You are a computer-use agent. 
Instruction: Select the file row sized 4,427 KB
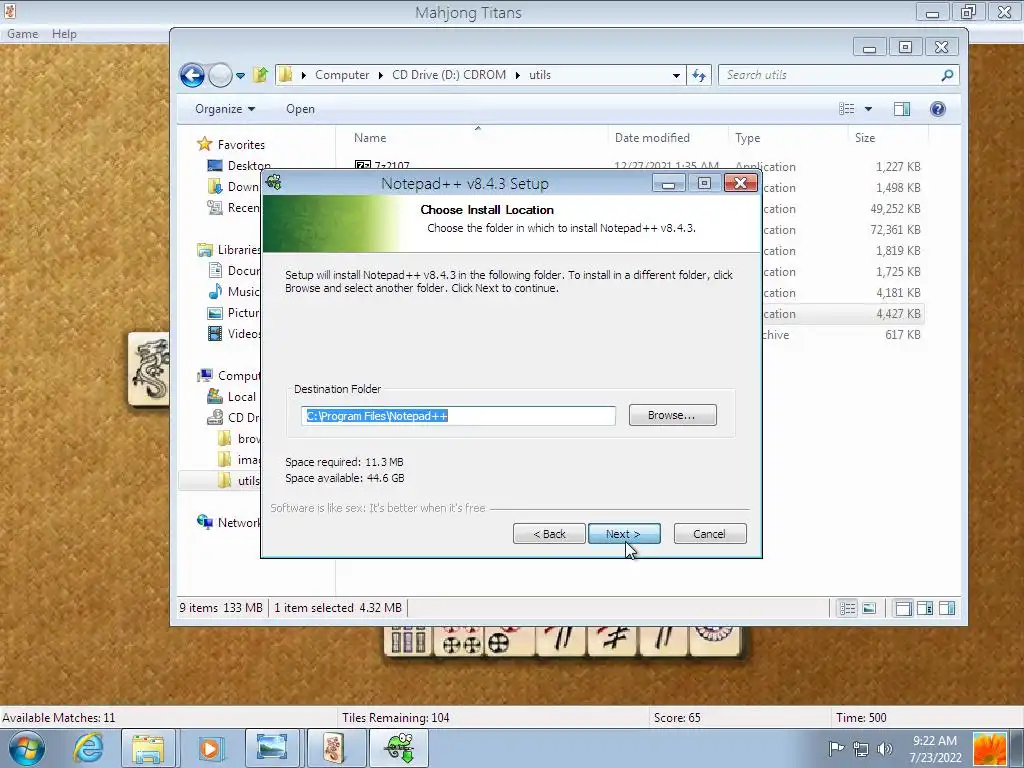point(842,313)
